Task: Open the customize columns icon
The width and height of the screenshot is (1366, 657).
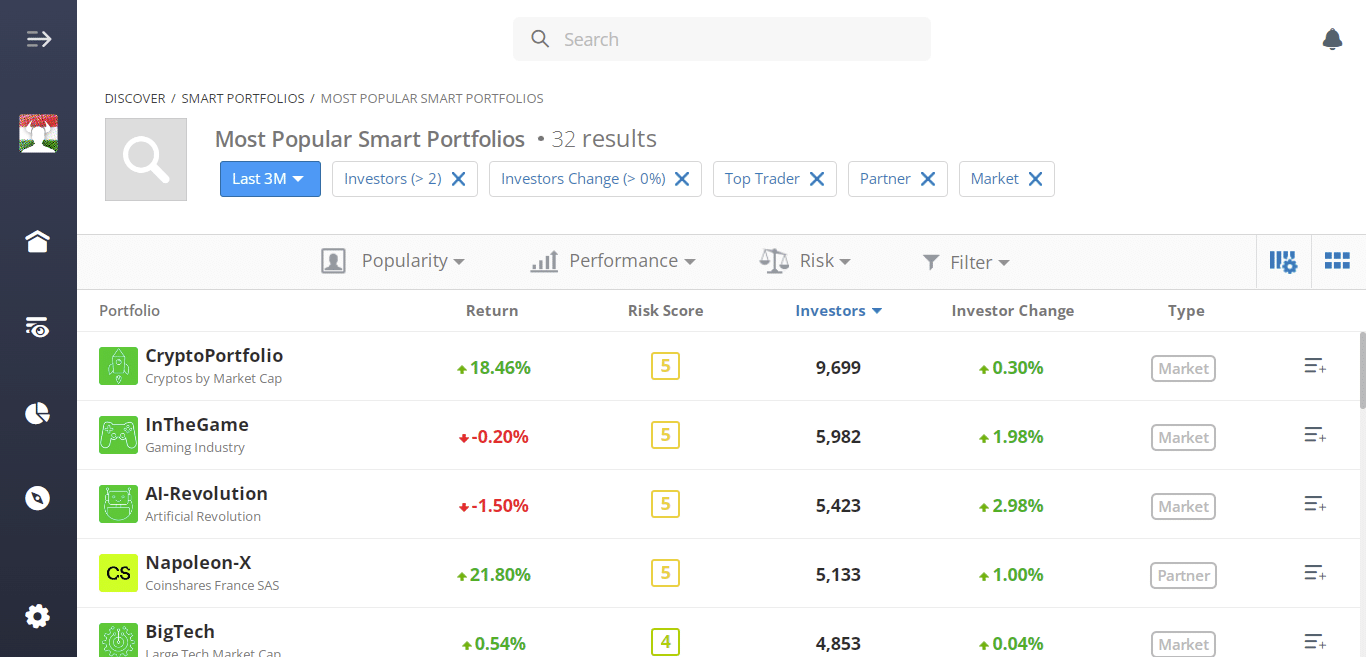Action: click(x=1283, y=261)
